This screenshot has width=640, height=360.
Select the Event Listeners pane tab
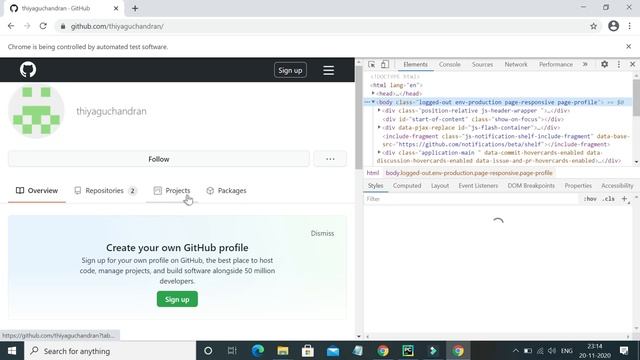click(x=478, y=186)
